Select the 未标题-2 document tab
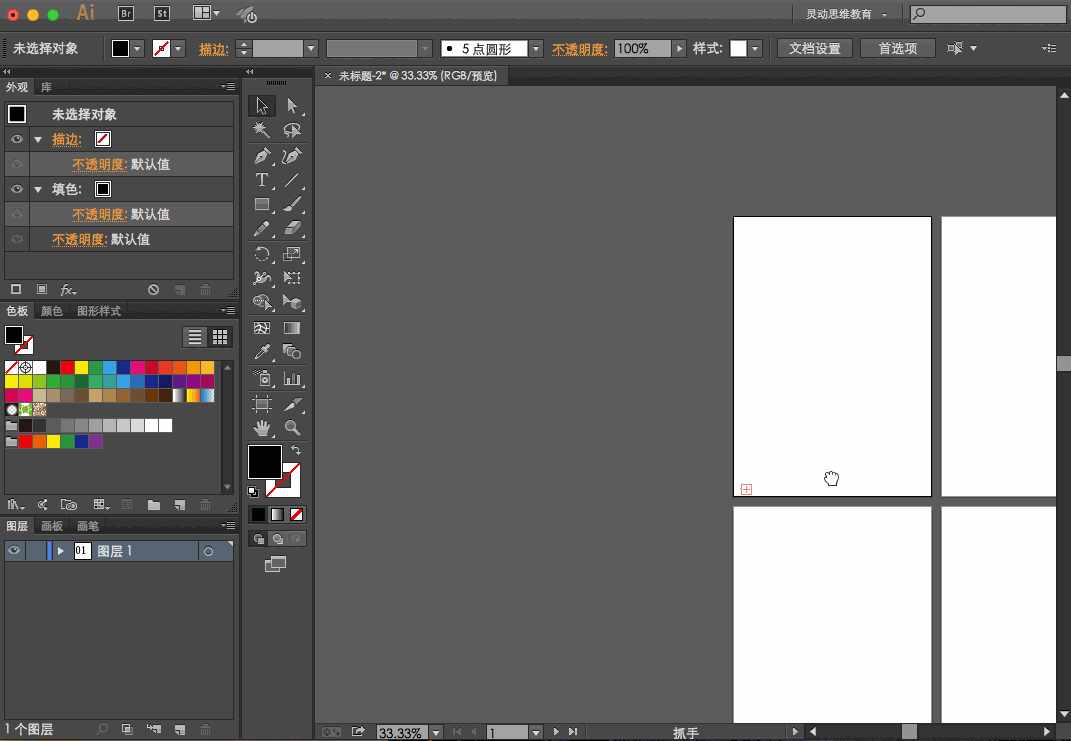The height and width of the screenshot is (741, 1071). (417, 76)
